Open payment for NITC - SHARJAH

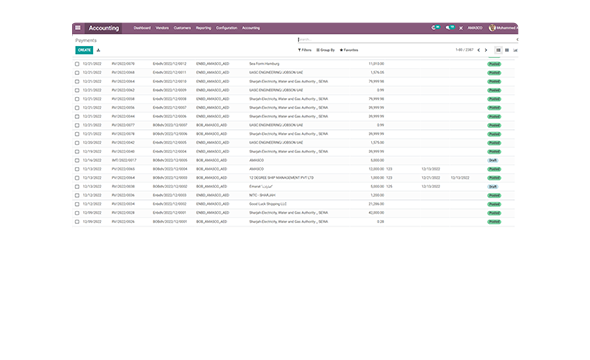pyautogui.click(x=262, y=196)
